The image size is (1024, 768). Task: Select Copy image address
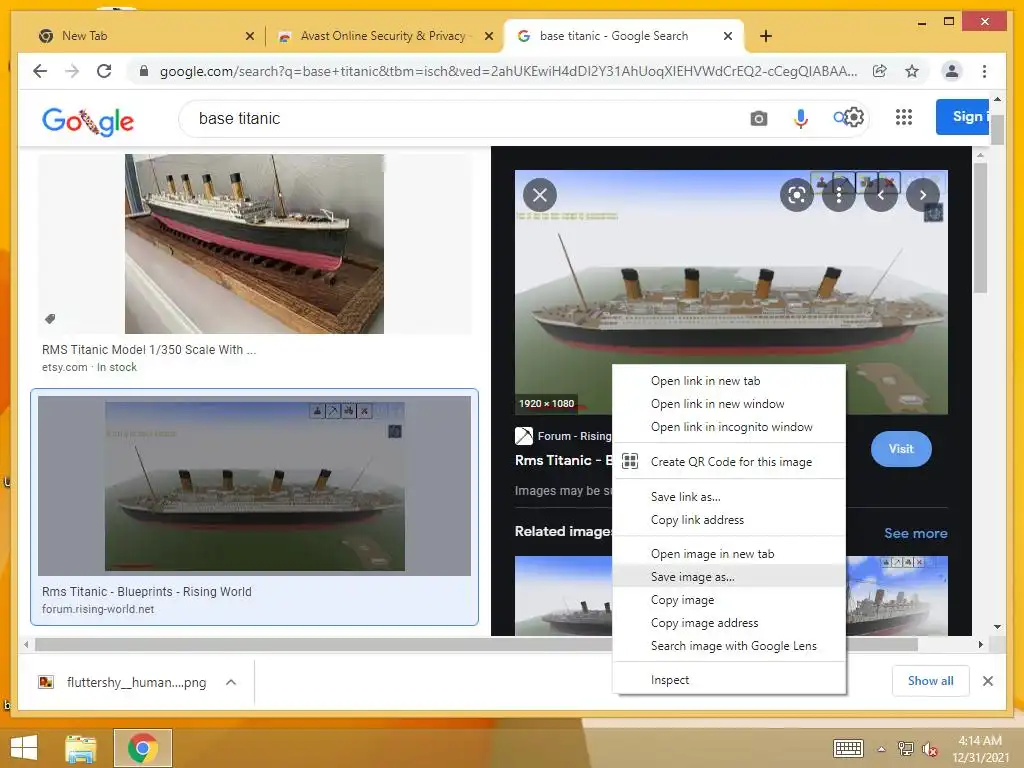(729, 622)
